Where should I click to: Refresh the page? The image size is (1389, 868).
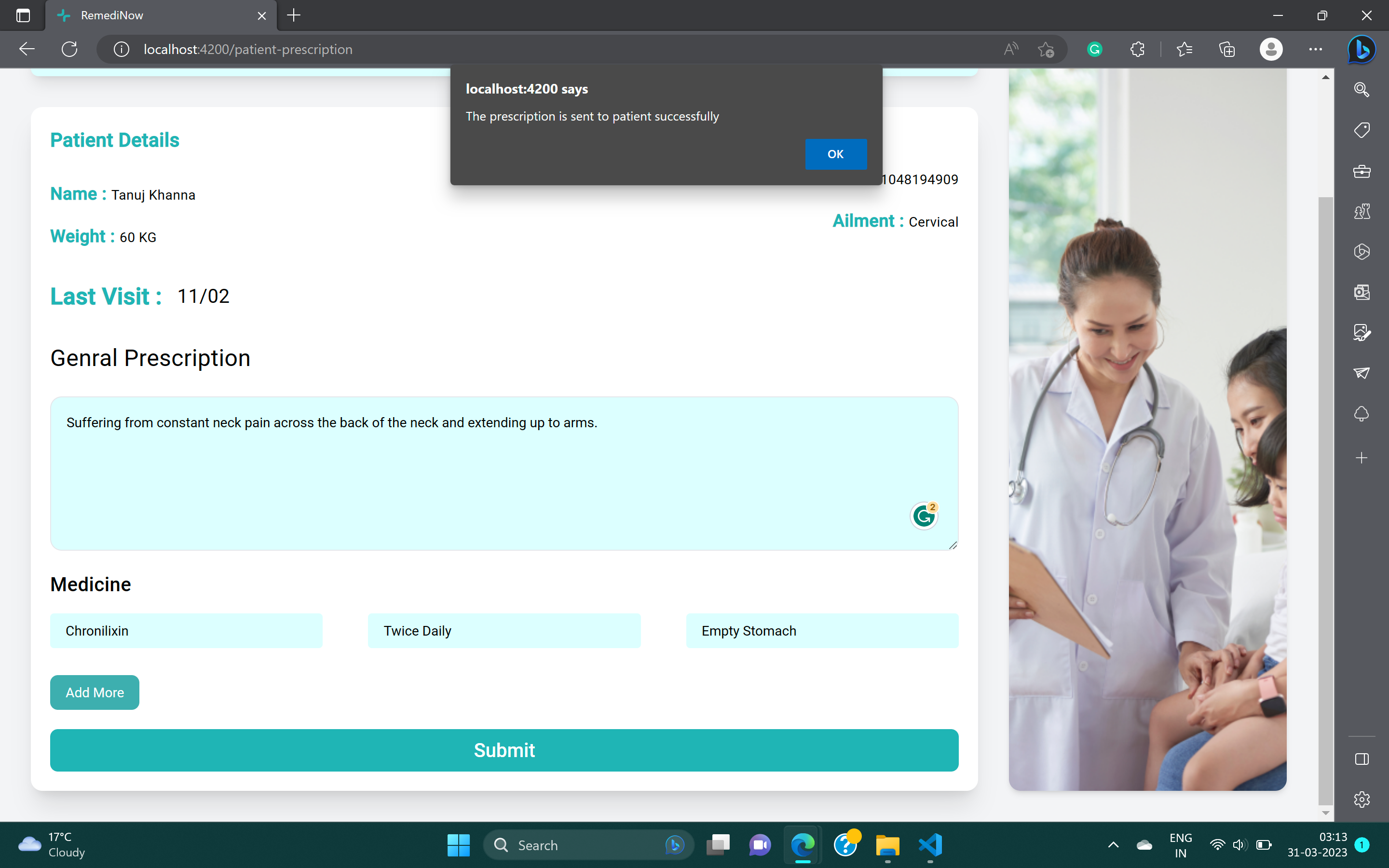69,49
